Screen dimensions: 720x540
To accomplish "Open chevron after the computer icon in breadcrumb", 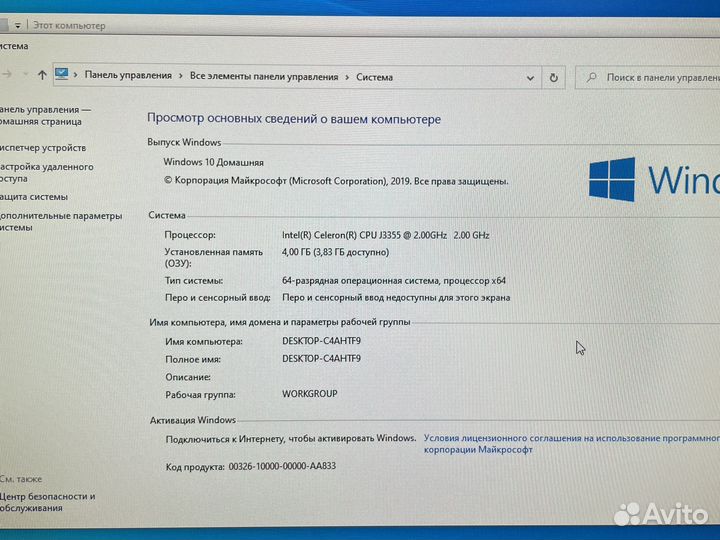I will point(75,74).
